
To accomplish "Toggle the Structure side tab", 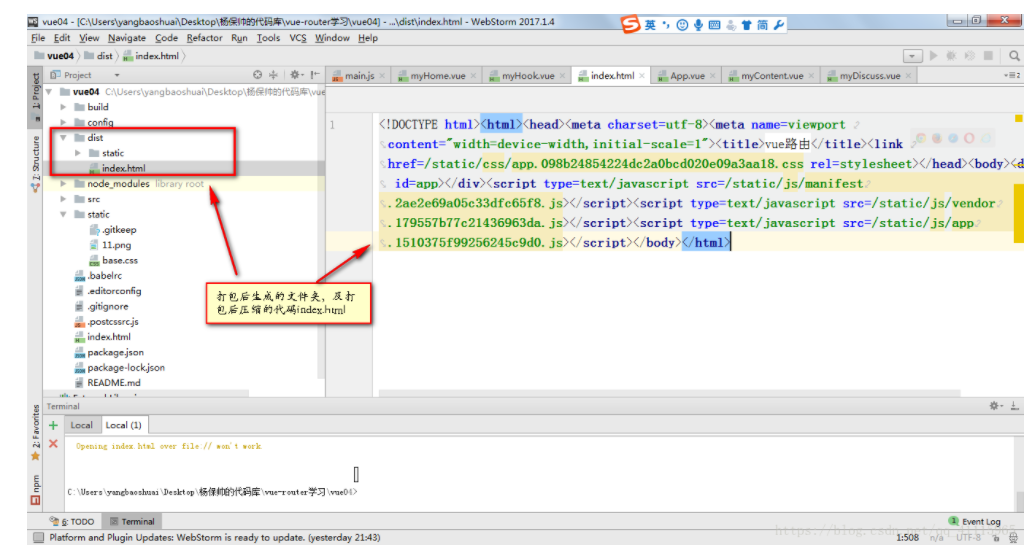I will pos(36,163).
